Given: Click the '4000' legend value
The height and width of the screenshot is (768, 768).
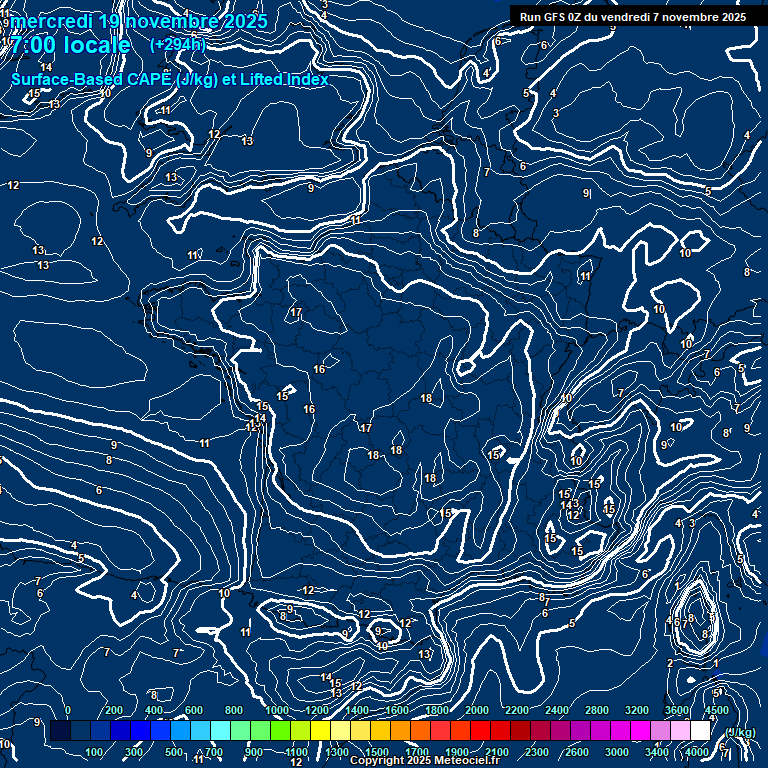Looking at the screenshot, I should (x=697, y=752).
